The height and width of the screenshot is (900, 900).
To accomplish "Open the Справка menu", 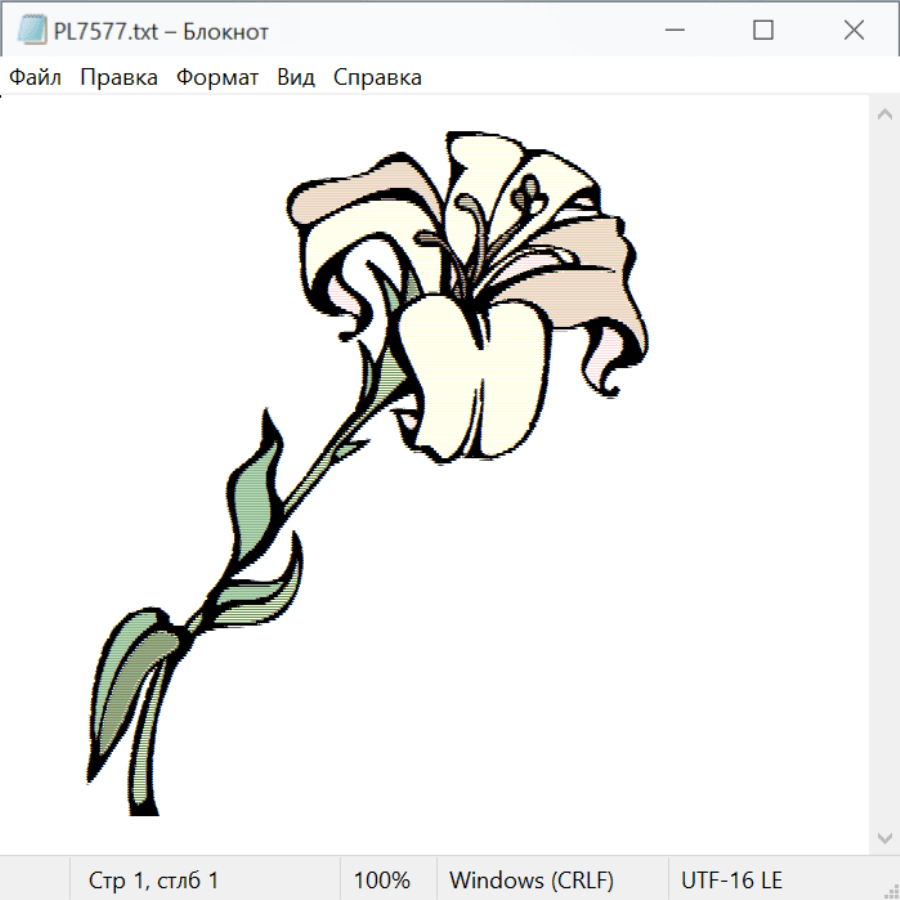I will [377, 78].
